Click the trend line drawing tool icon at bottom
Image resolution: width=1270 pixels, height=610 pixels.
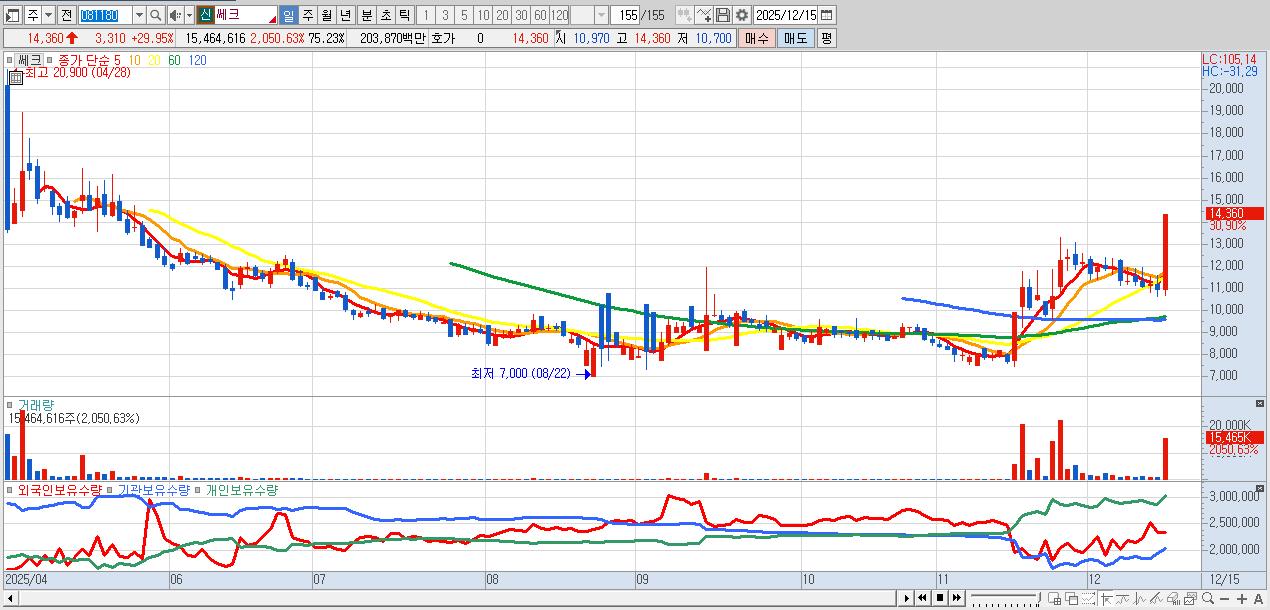(x=1155, y=598)
